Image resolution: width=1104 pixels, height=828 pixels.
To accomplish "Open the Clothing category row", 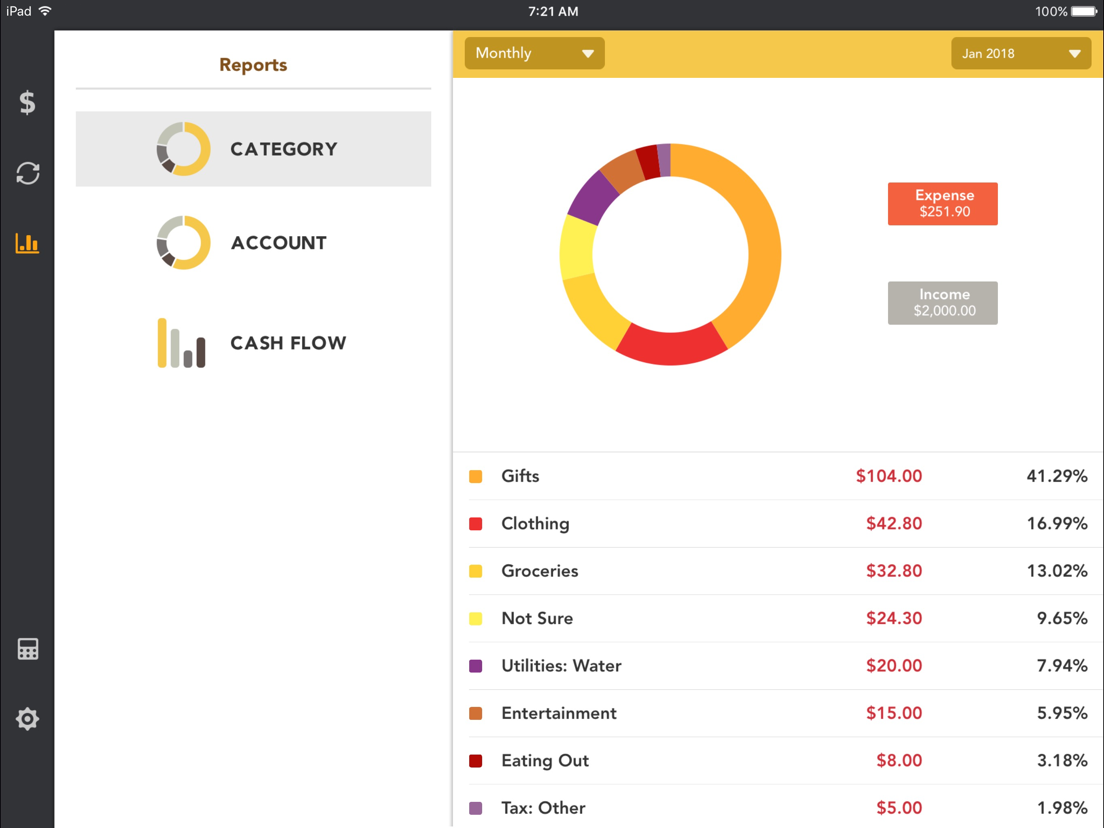I will pos(778,524).
